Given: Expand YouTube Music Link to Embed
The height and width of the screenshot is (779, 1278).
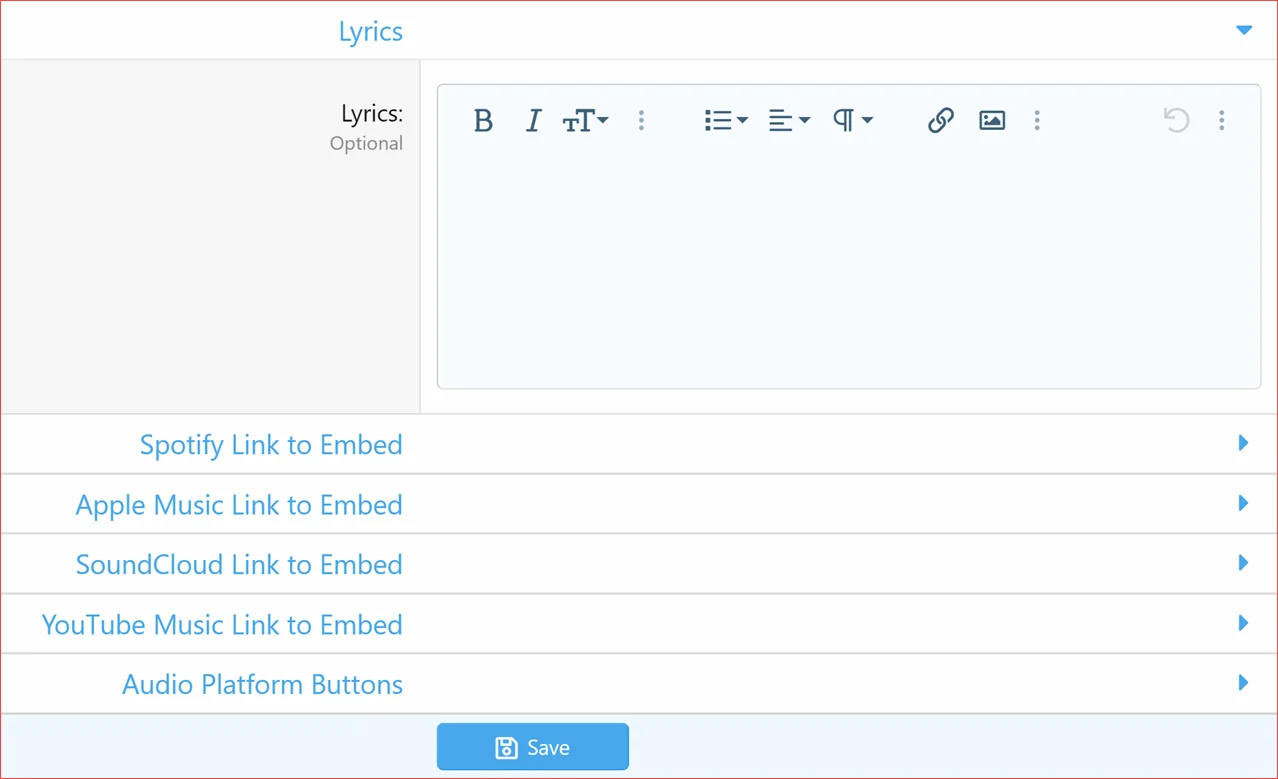Looking at the screenshot, I should pos(1243,623).
